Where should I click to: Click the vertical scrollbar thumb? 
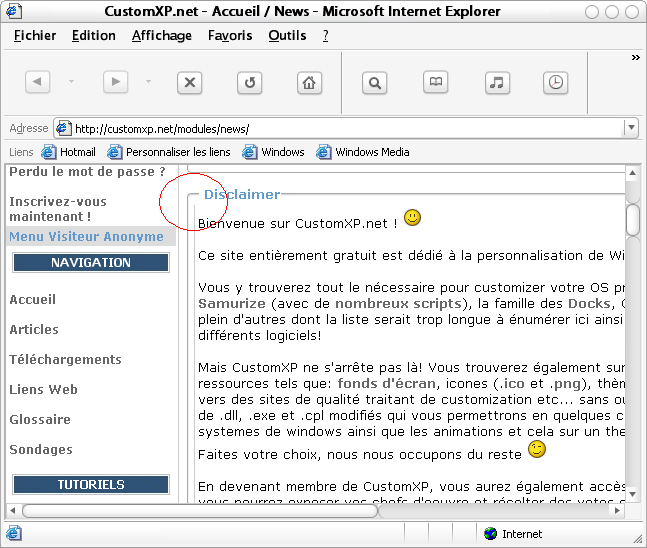(632, 220)
